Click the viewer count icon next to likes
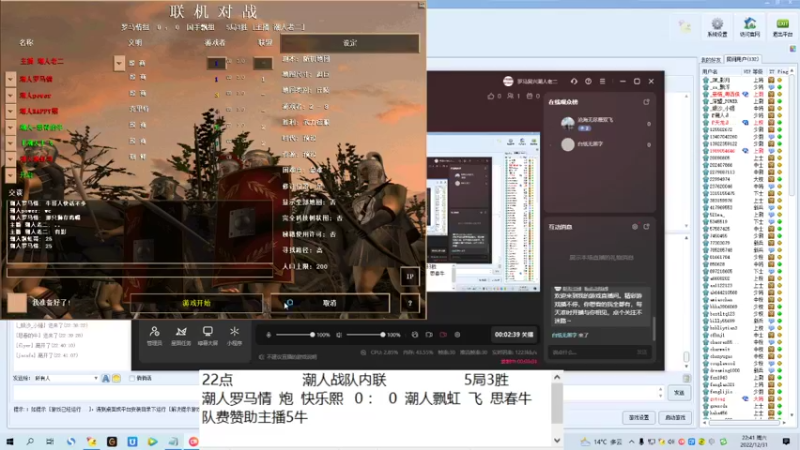800x450 pixels. click(x=510, y=96)
